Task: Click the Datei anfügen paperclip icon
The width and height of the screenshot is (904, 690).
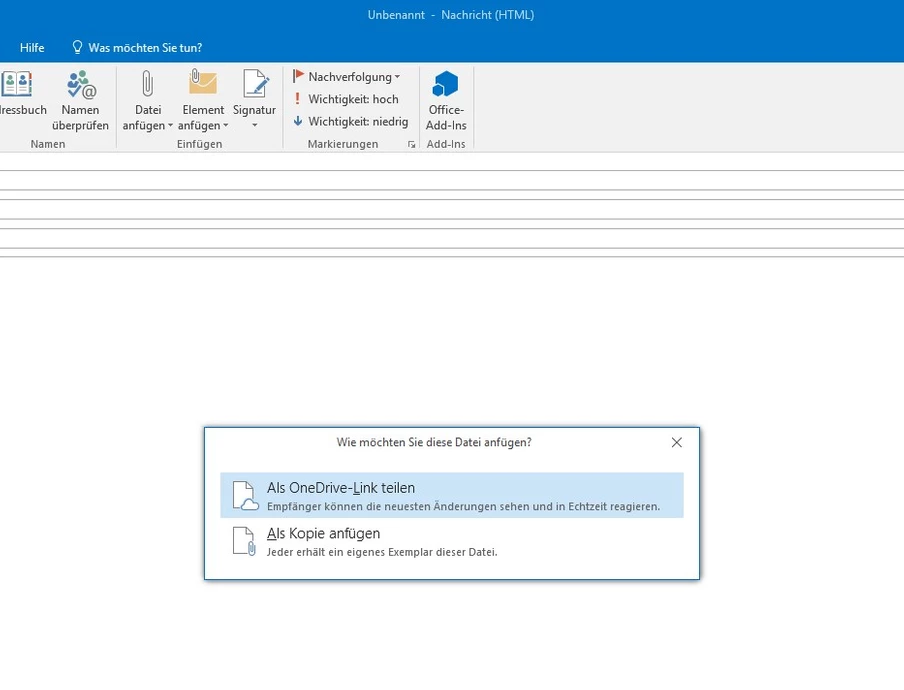Action: tap(148, 84)
